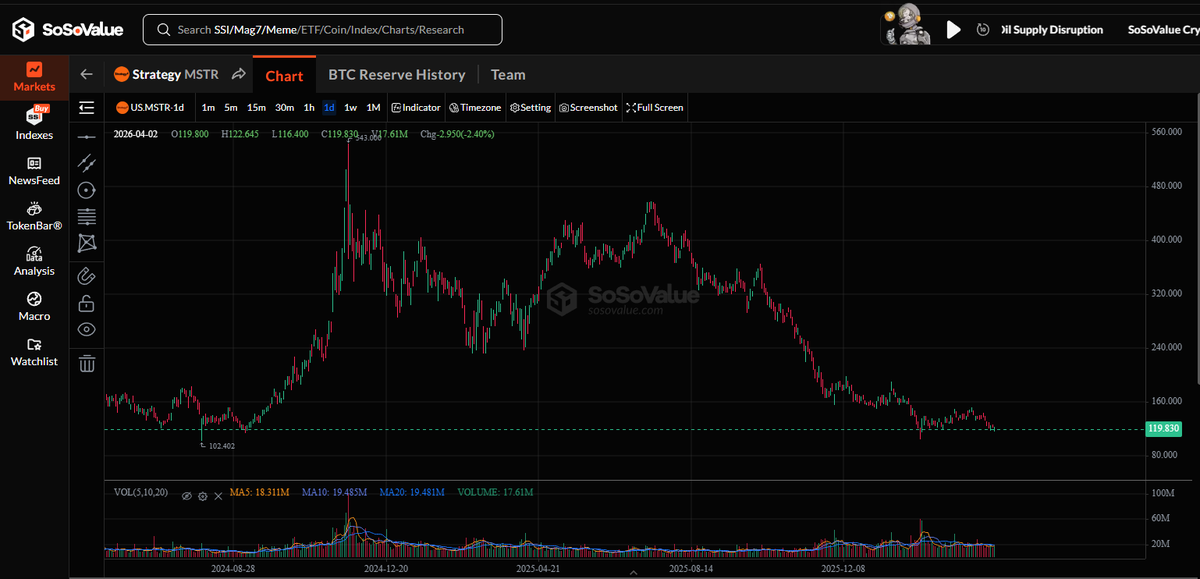The height and width of the screenshot is (579, 1200).
Task: Click the MA10: 19.485M value
Action: click(334, 493)
